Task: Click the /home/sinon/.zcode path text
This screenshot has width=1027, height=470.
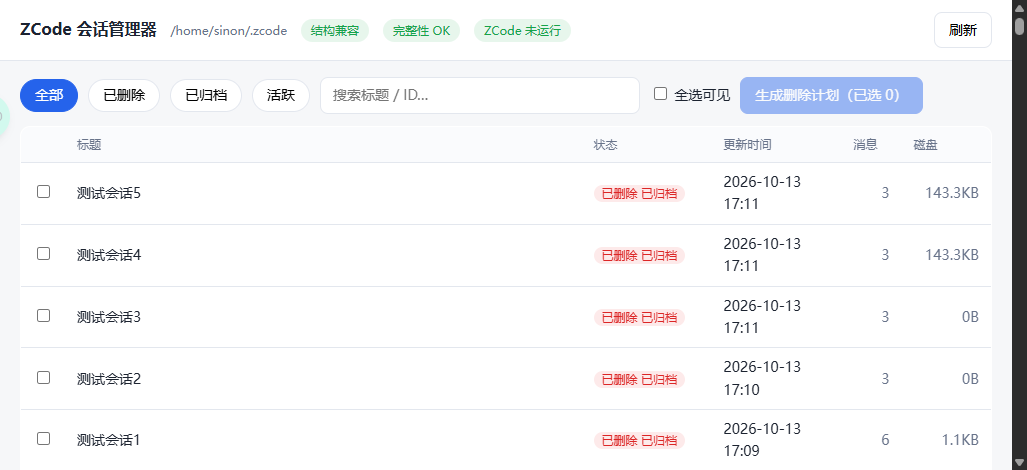Action: 229,31
